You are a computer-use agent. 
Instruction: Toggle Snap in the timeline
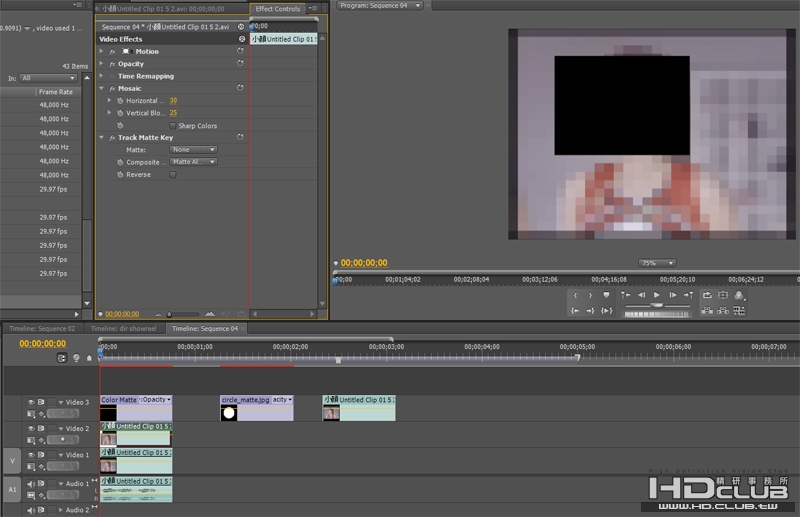(x=62, y=358)
